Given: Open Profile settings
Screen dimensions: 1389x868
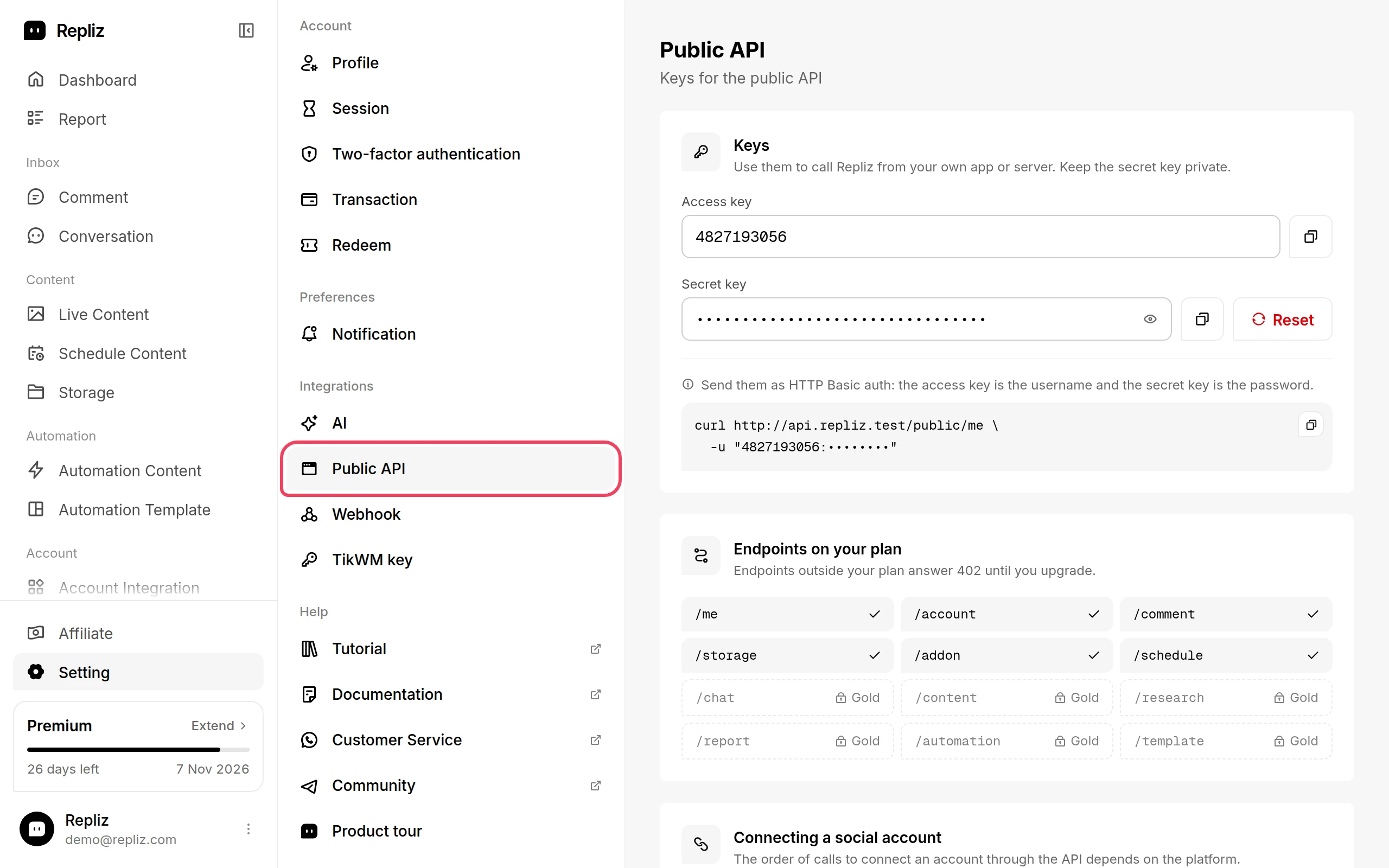Looking at the screenshot, I should click(x=450, y=62).
